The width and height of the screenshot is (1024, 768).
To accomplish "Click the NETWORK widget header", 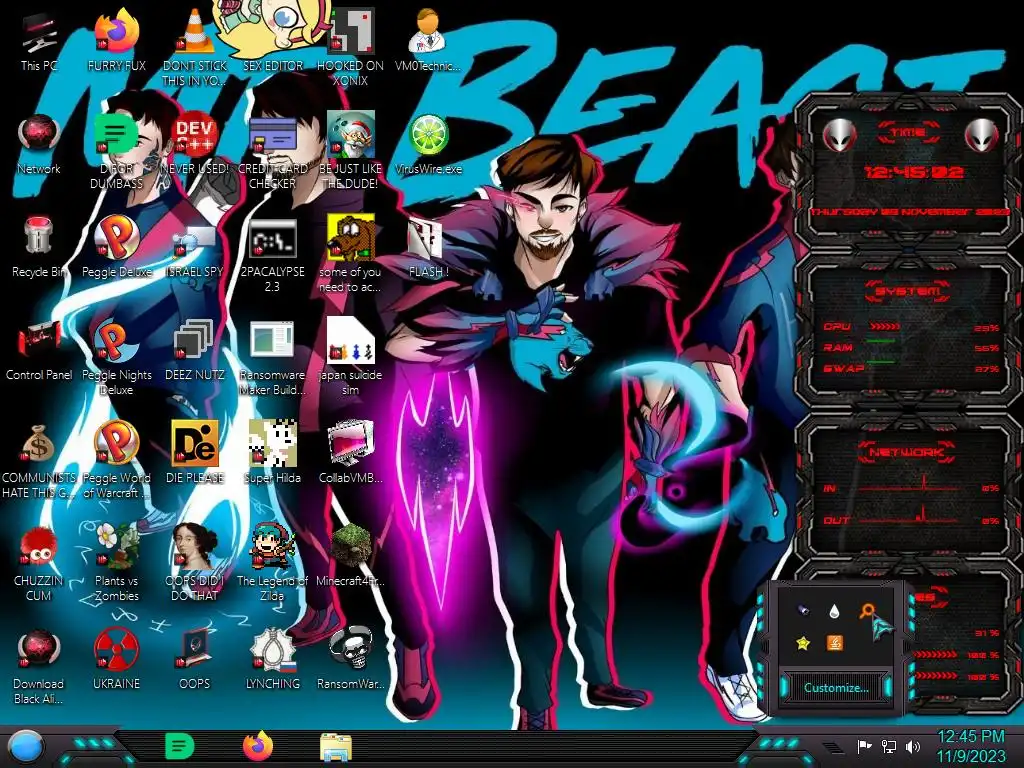I will [x=908, y=451].
